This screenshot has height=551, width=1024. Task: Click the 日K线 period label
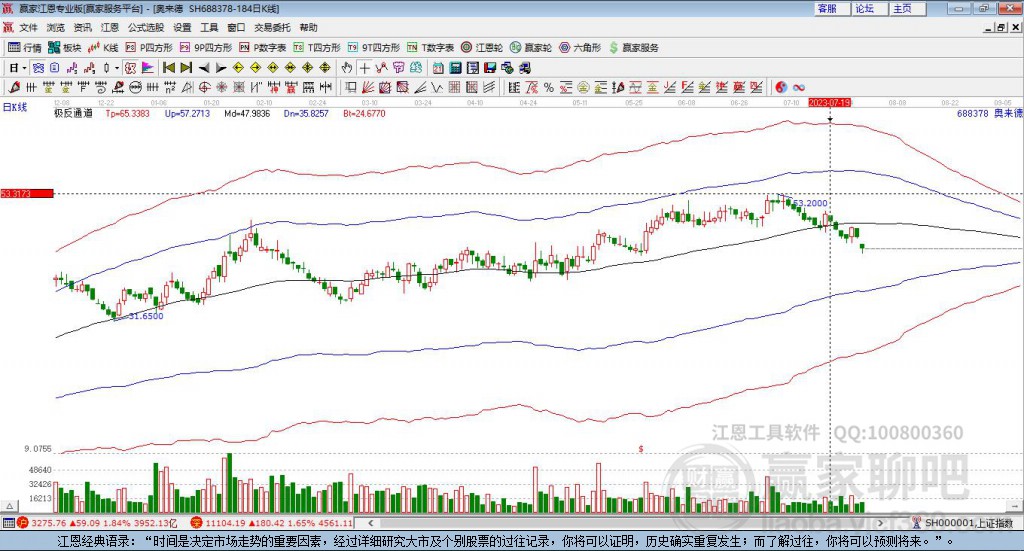coord(15,107)
